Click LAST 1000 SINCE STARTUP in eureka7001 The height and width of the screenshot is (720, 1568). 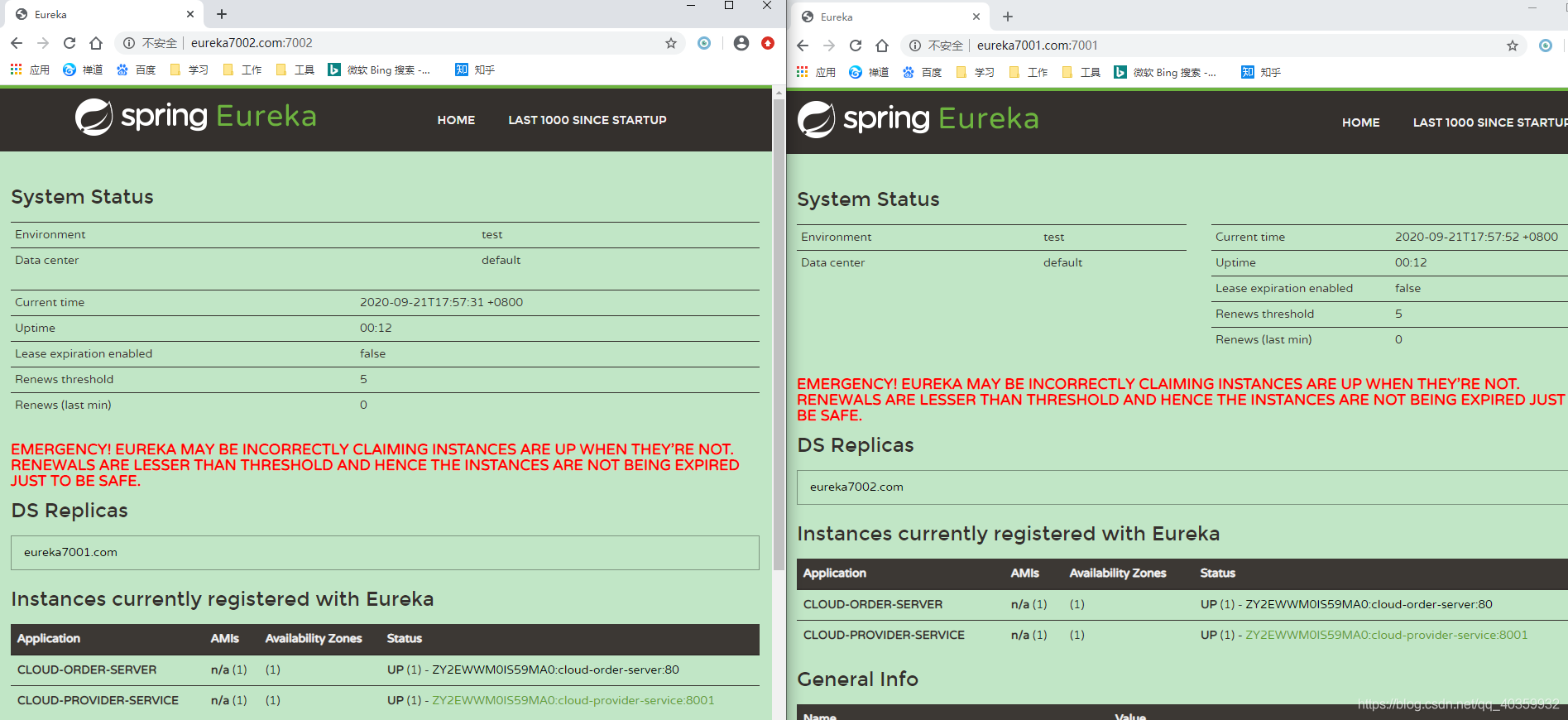click(1490, 122)
